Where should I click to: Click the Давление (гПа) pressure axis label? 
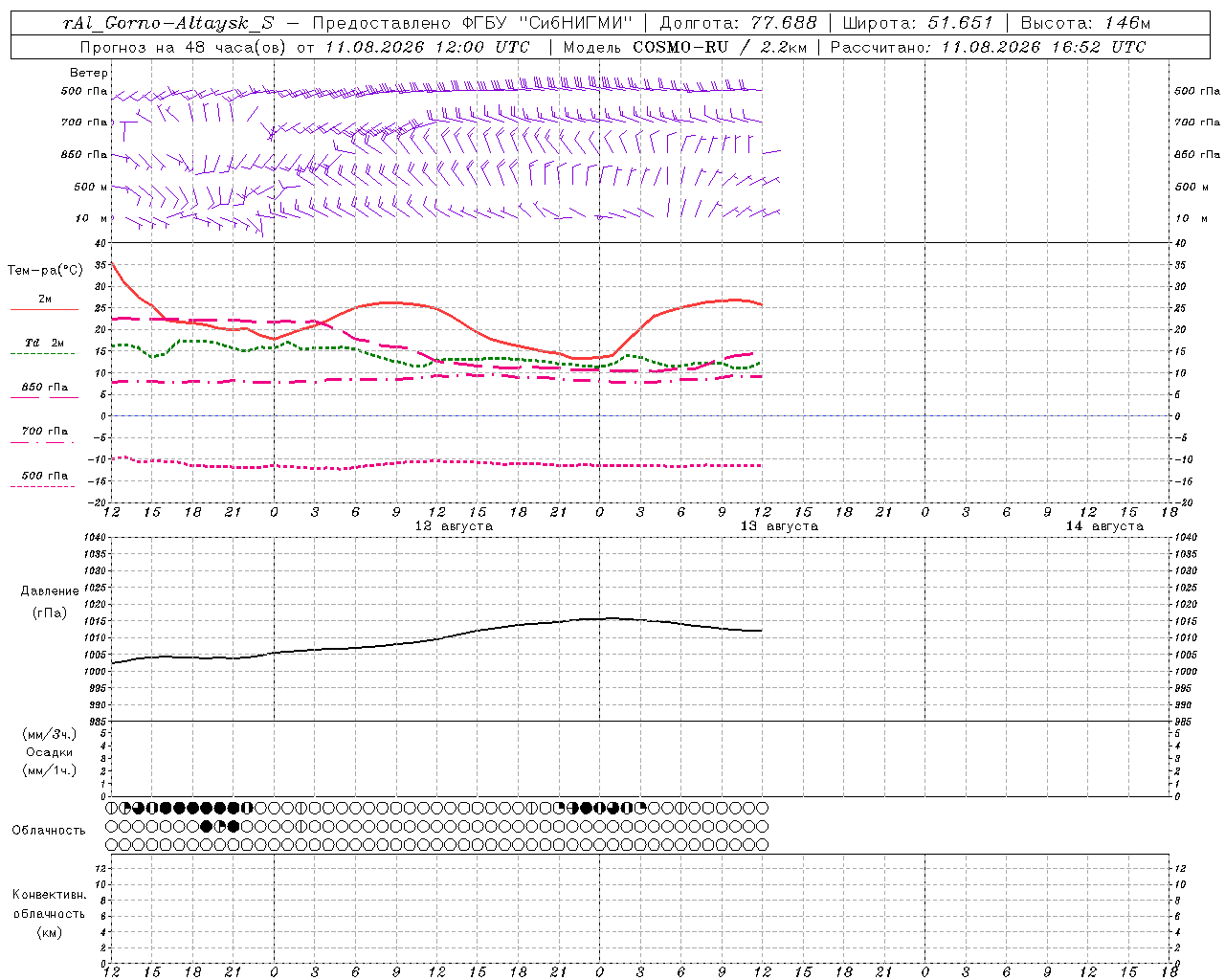click(x=50, y=602)
